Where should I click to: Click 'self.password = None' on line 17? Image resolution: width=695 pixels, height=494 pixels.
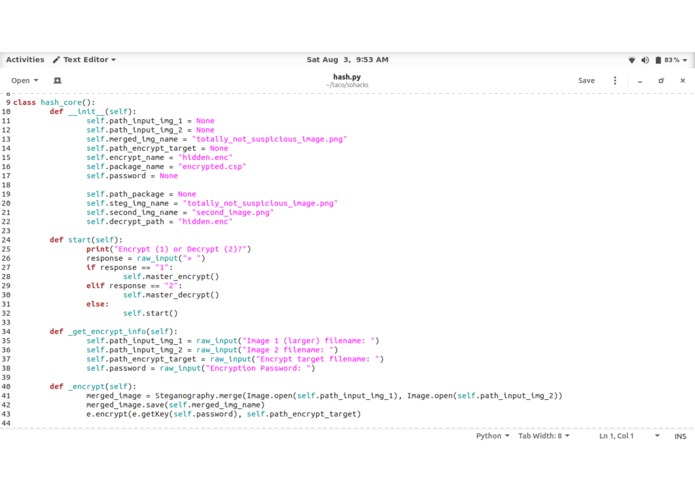point(132,176)
